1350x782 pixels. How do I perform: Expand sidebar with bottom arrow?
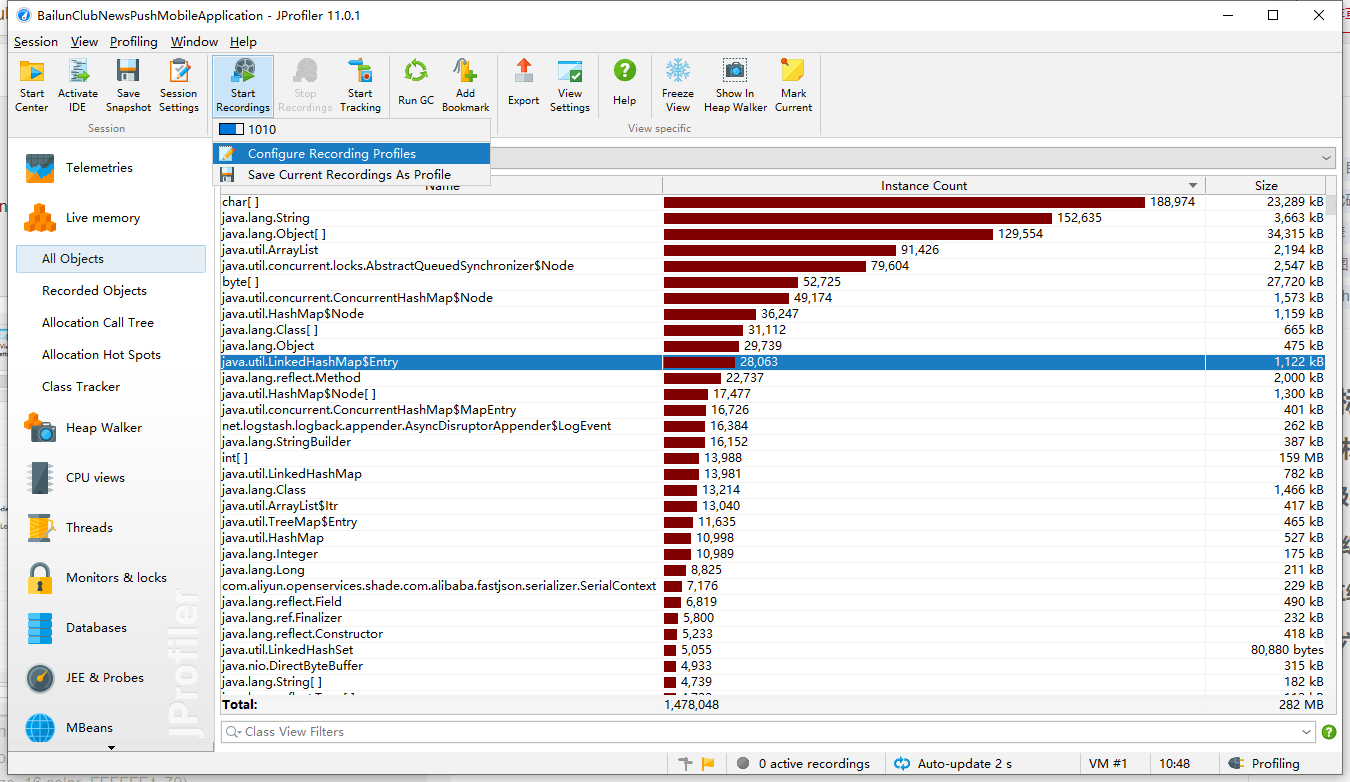click(x=111, y=747)
